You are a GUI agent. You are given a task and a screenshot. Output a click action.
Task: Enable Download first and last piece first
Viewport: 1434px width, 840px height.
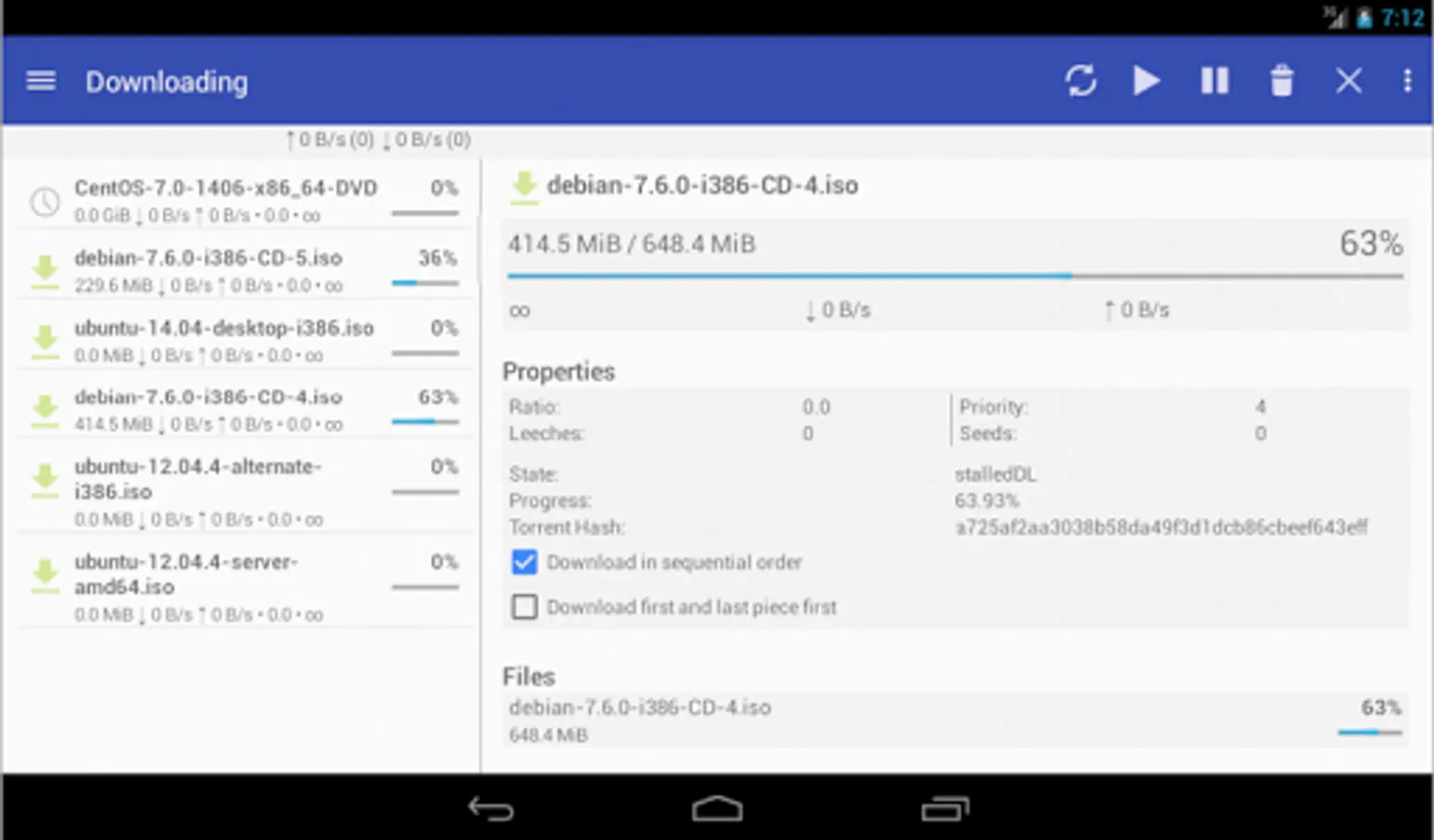click(x=525, y=607)
